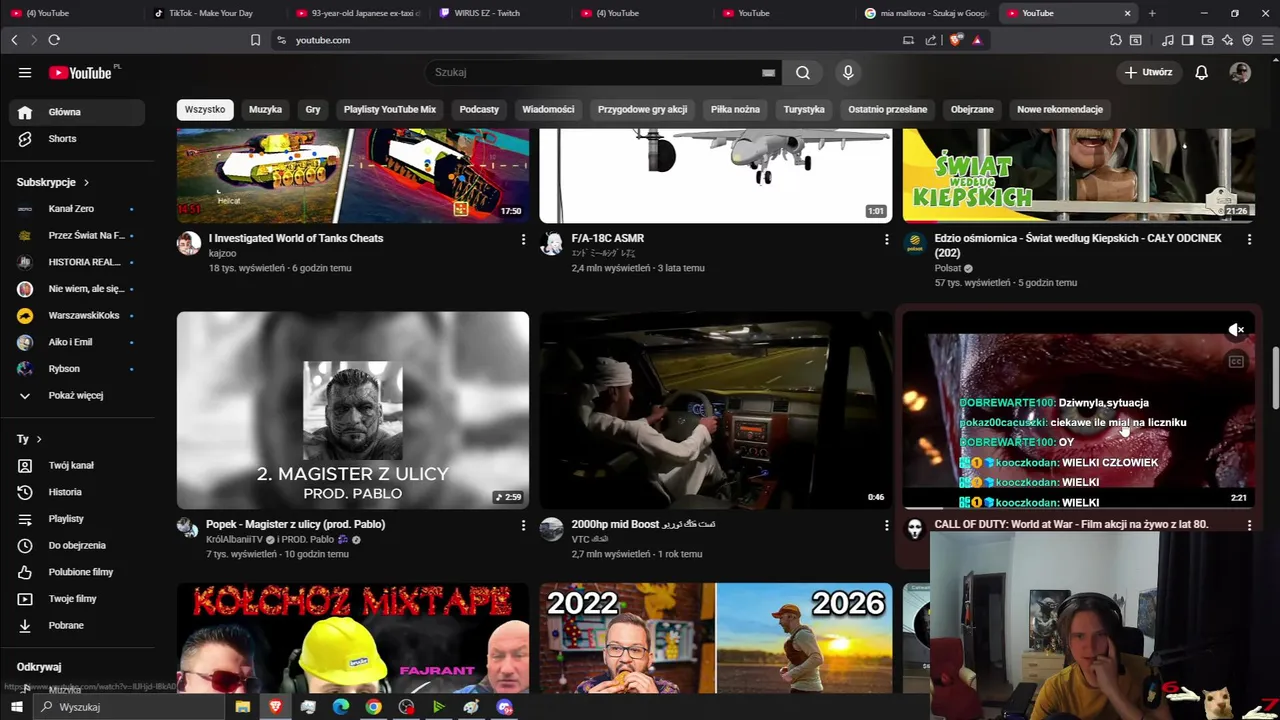1280x720 pixels.
Task: Open options menu for Edzio ośmiornica video
Action: click(x=1249, y=239)
